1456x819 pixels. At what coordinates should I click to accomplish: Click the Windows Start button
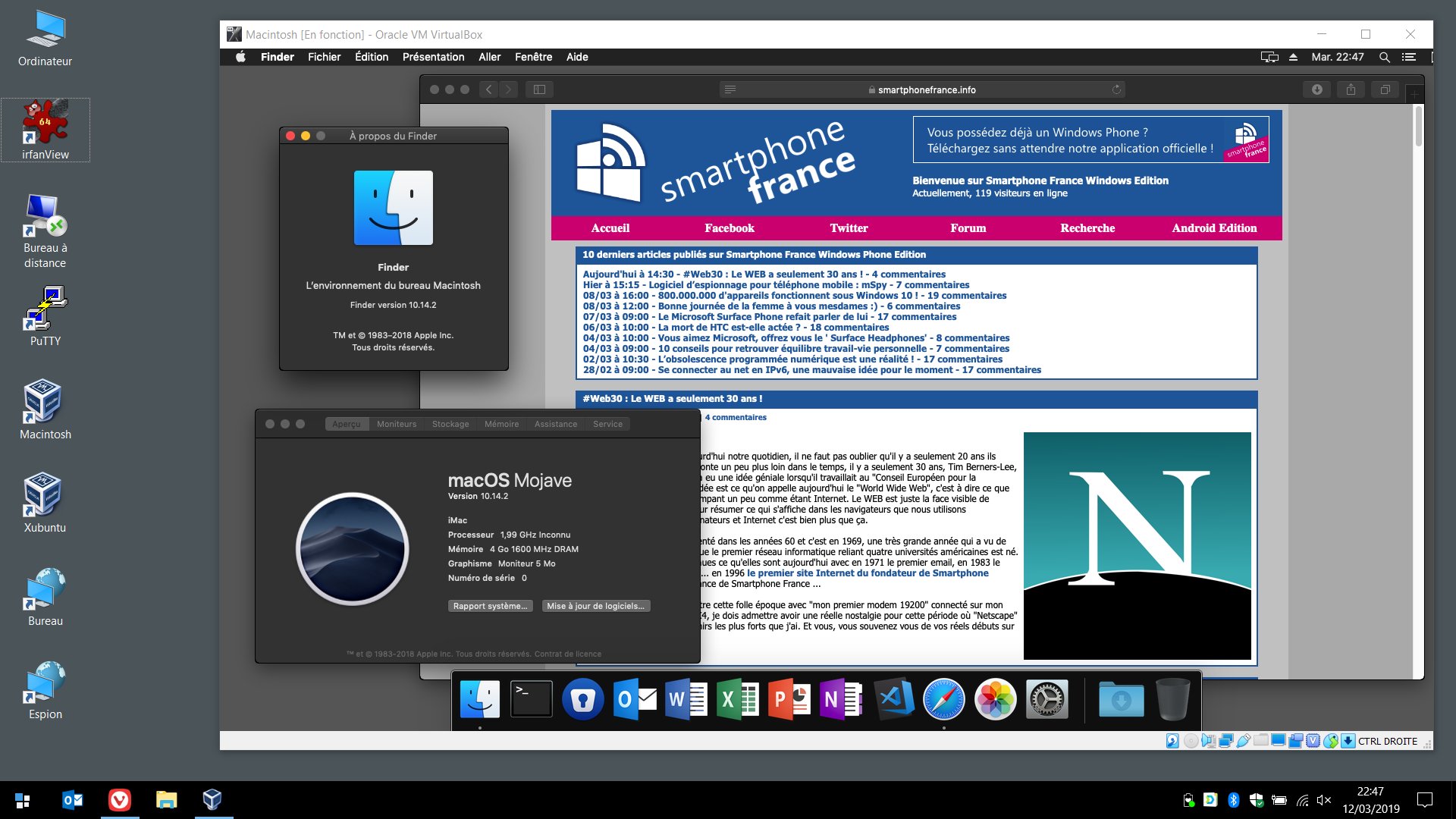click(23, 800)
